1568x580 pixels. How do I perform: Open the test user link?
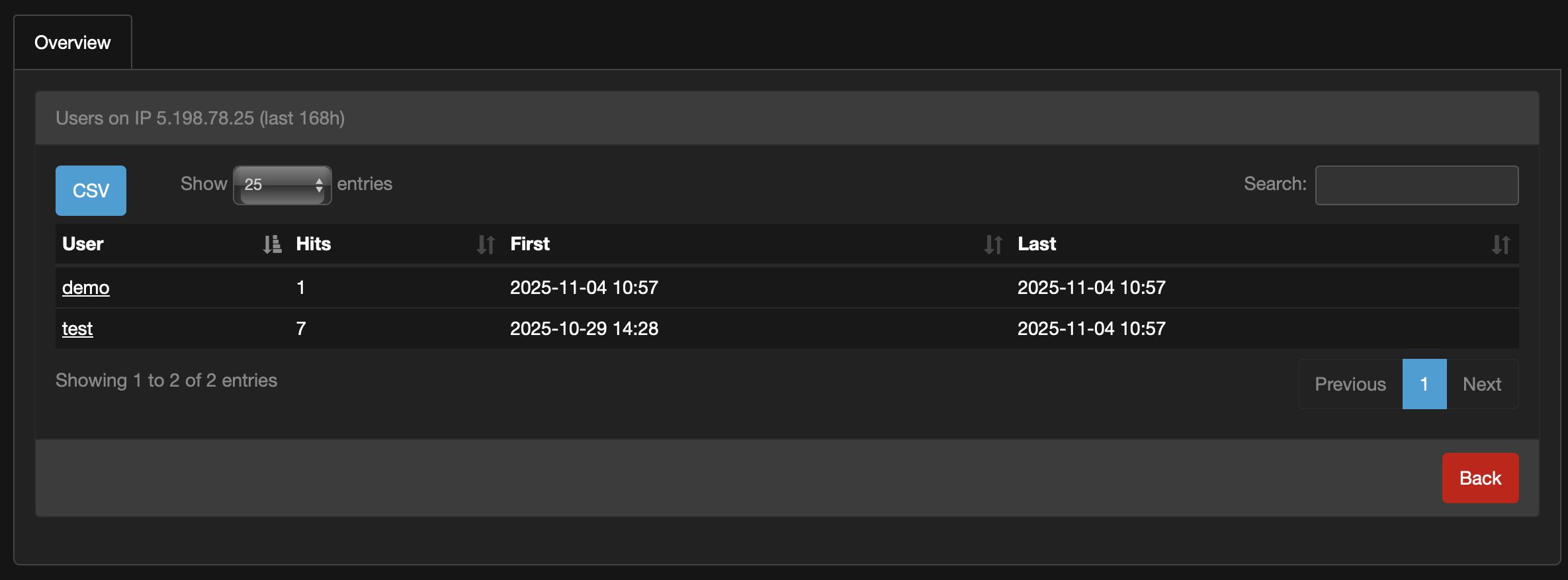(x=77, y=328)
